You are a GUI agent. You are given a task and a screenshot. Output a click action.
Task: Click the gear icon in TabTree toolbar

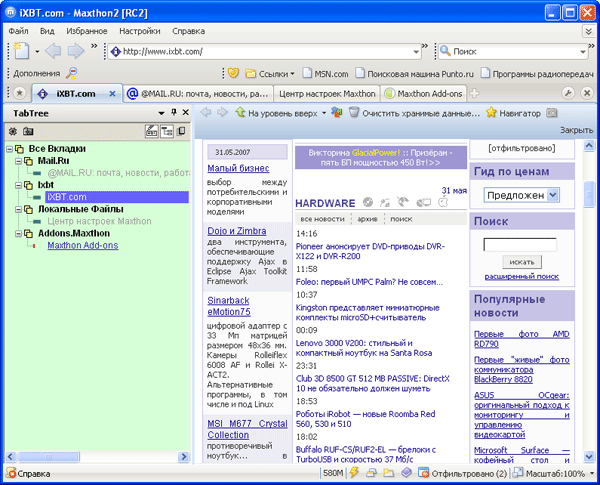(x=13, y=131)
